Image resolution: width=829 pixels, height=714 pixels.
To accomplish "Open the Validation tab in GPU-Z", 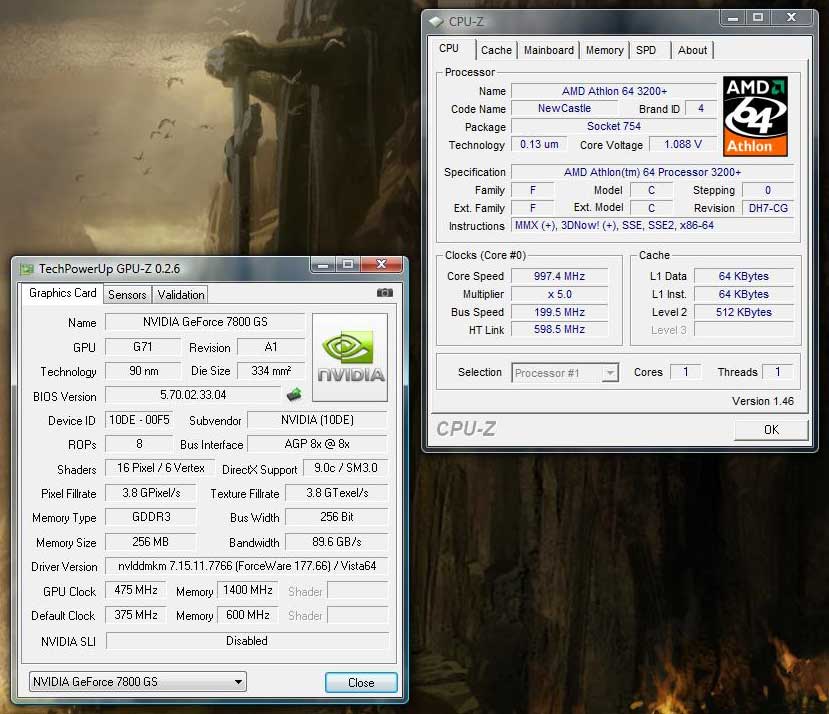I will click(181, 295).
